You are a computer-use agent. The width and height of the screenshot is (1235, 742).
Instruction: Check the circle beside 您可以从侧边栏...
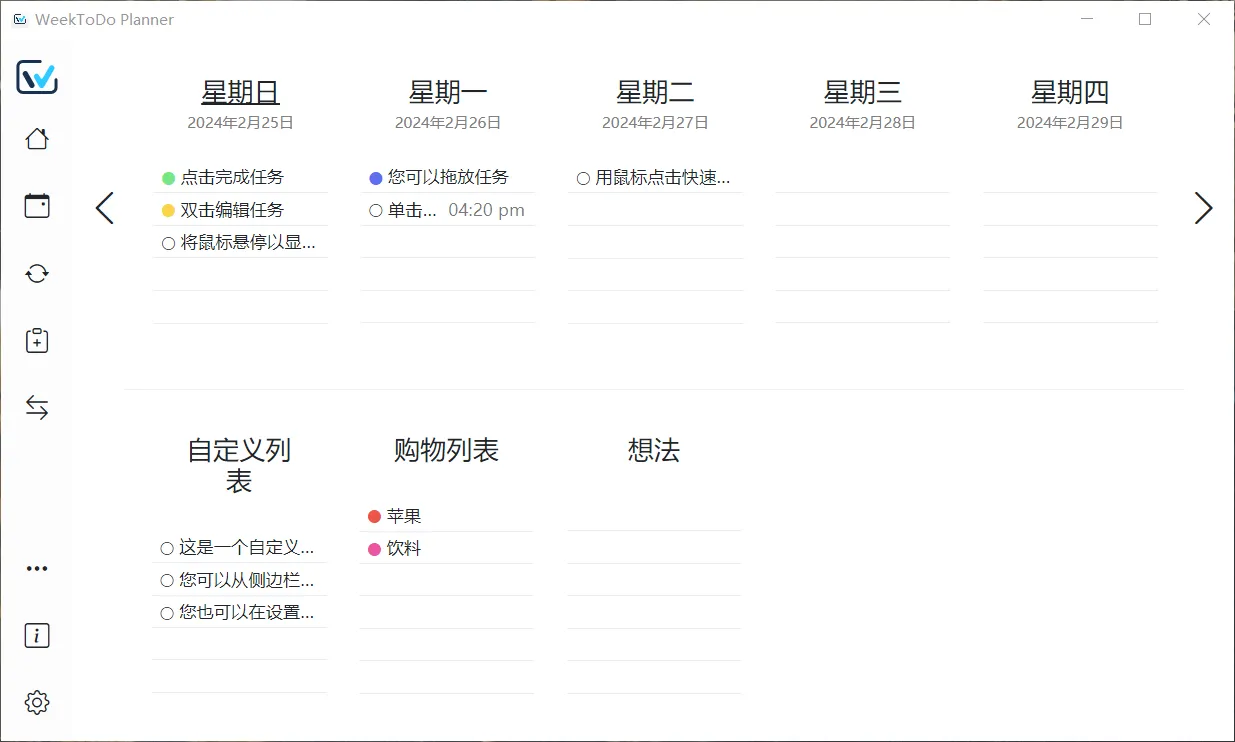tap(167, 581)
